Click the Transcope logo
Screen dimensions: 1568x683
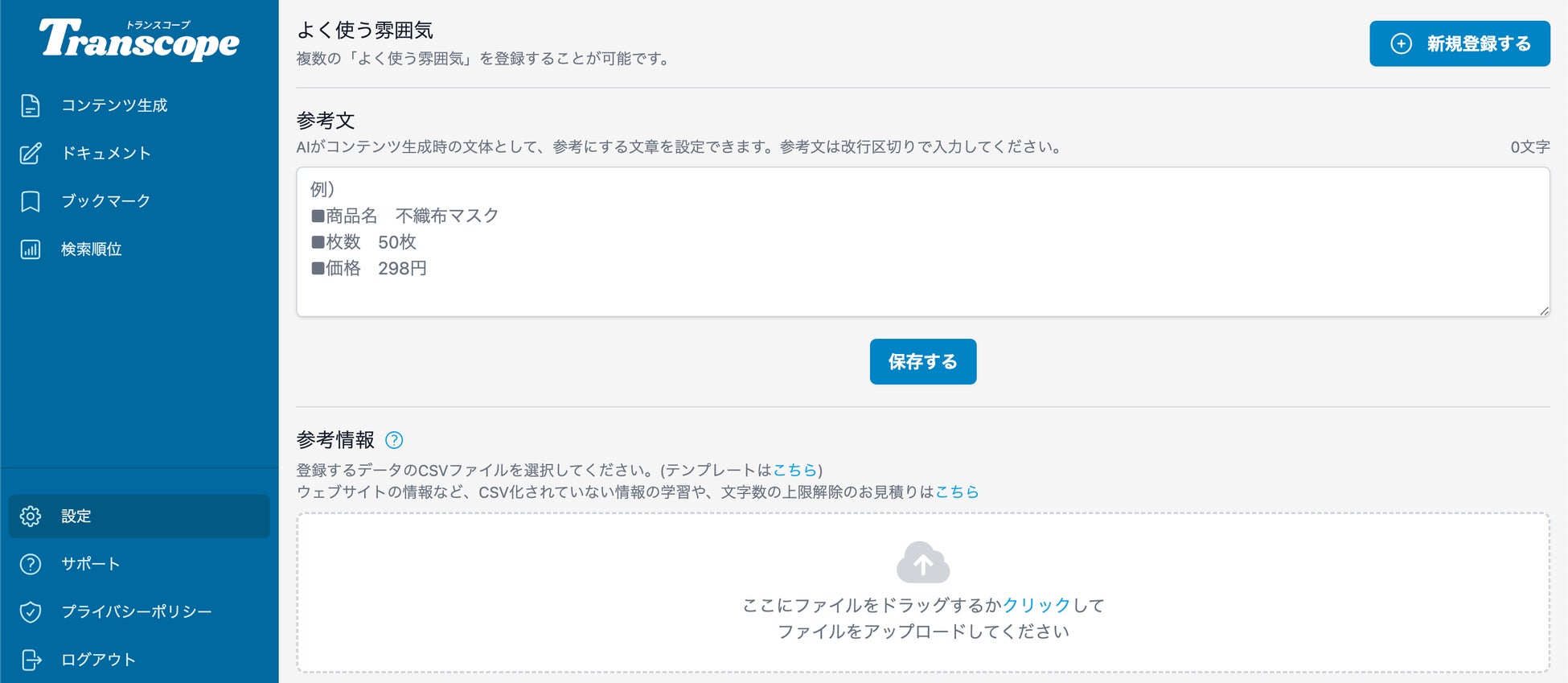tap(139, 39)
